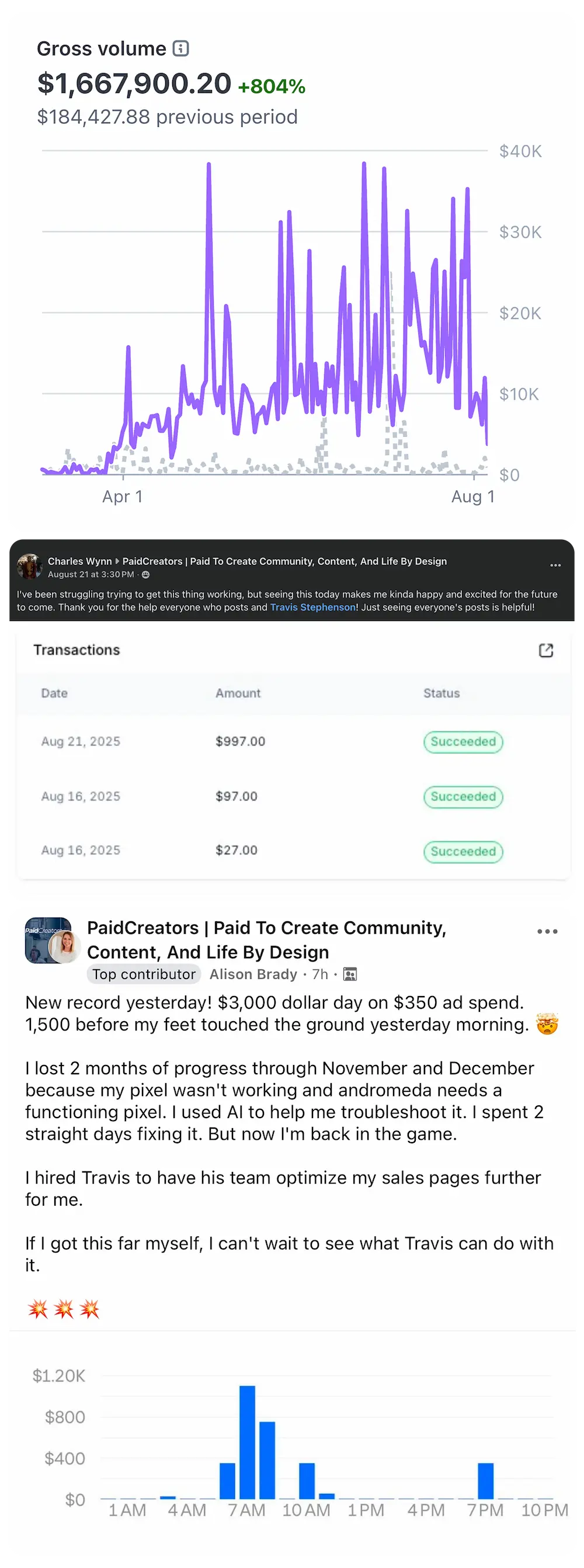Click the Gross volume info icon
The width and height of the screenshot is (584, 1568).
click(x=180, y=48)
